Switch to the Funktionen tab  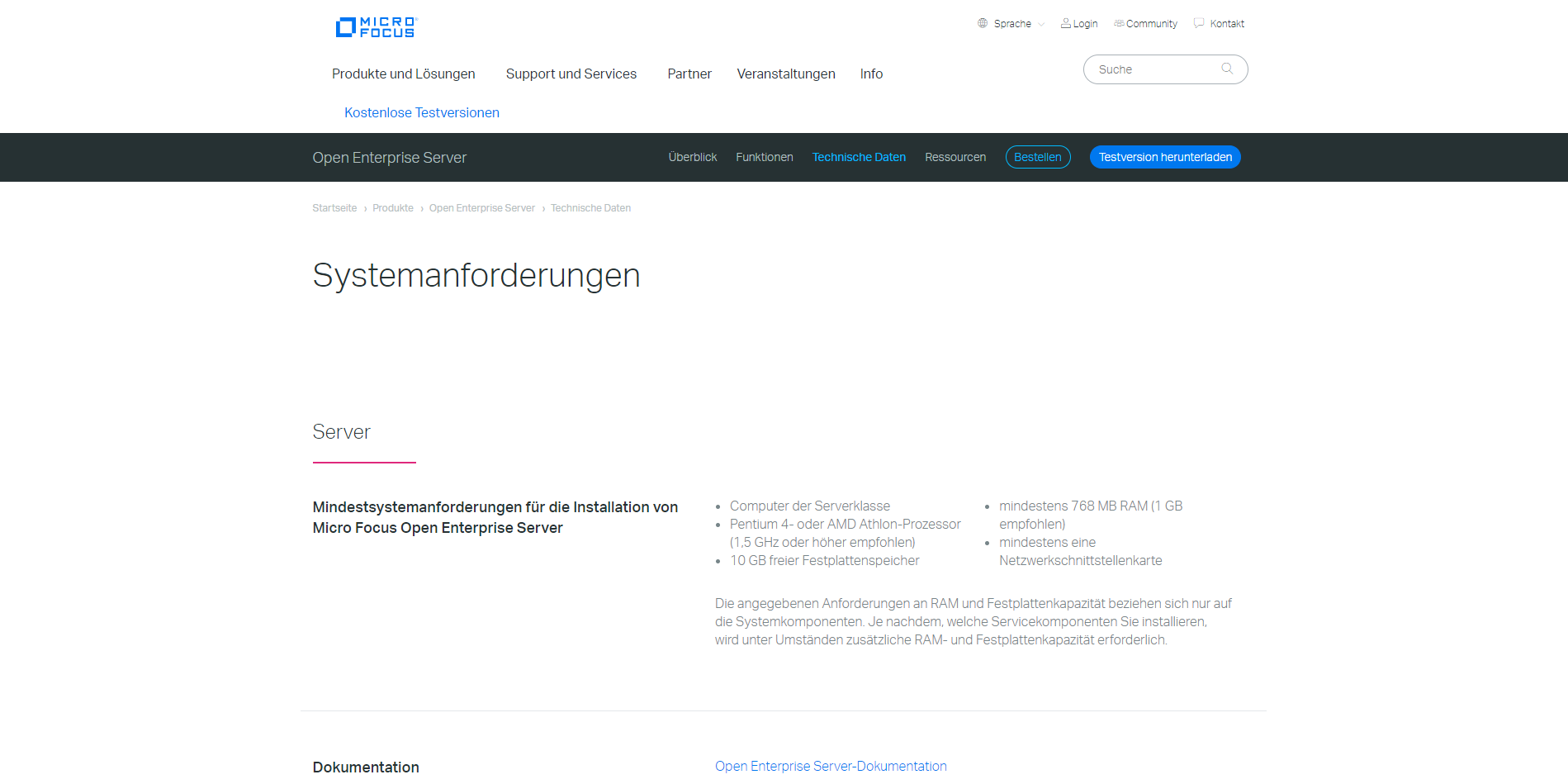pos(765,157)
